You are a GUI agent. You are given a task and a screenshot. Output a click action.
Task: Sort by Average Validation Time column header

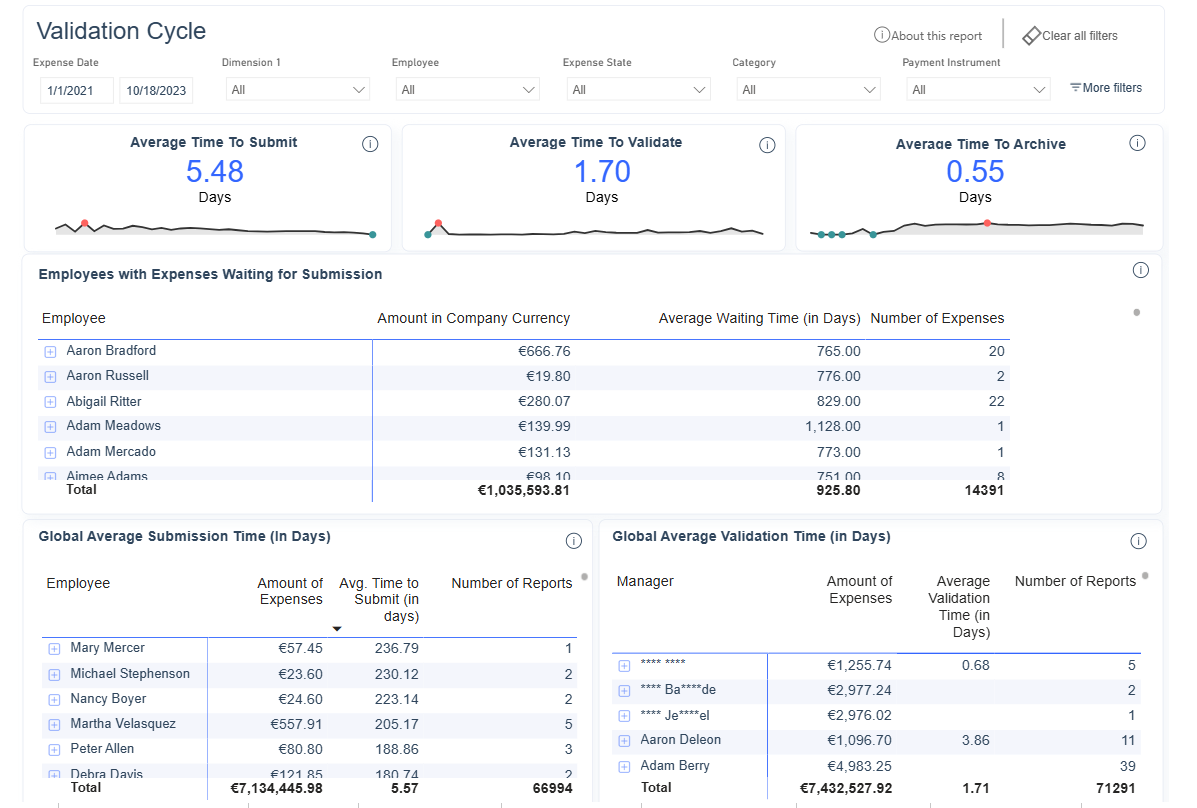click(x=960, y=606)
